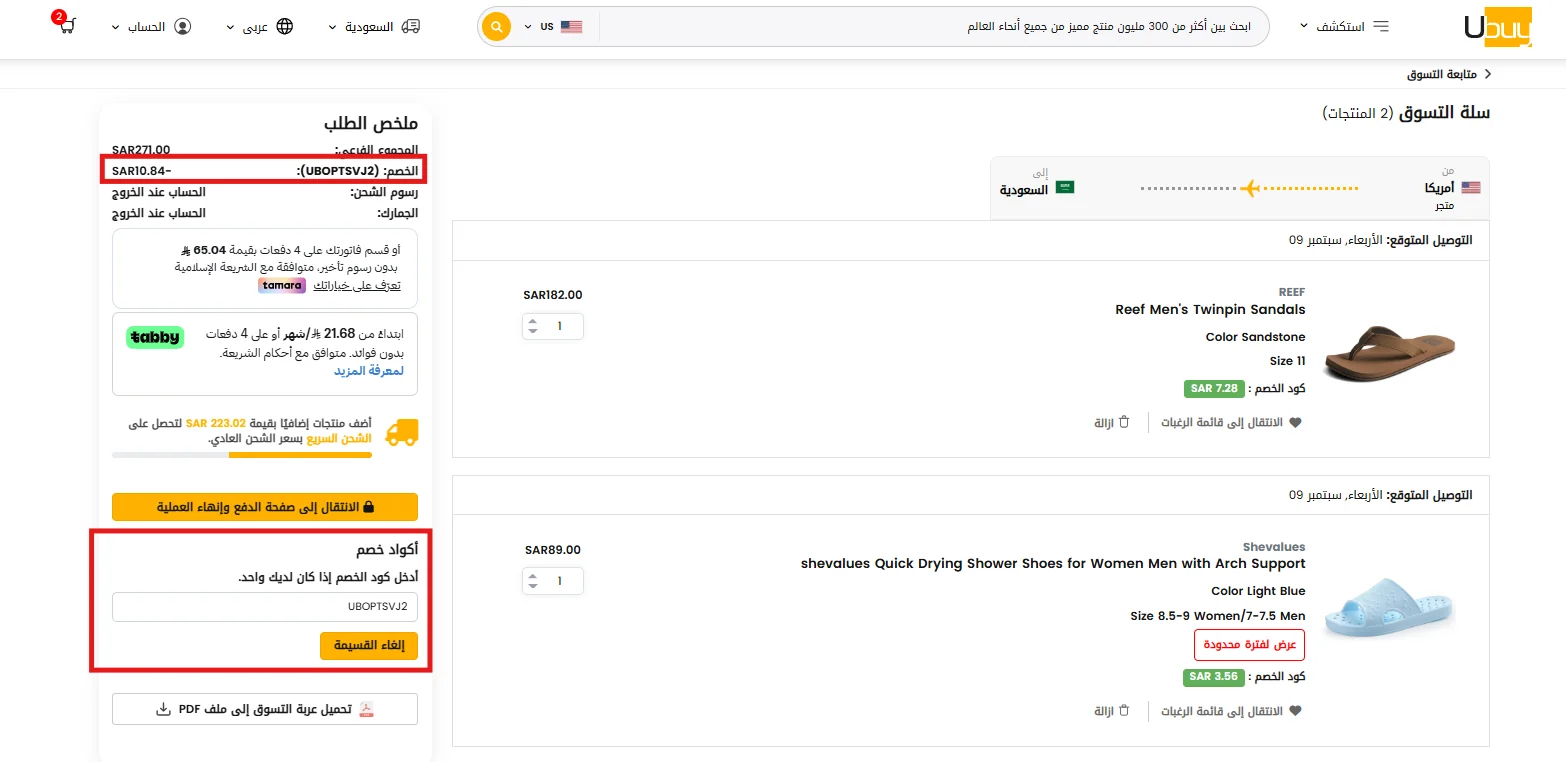The image size is (1566, 762).
Task: Decrease quantity of shevalues shower shoes
Action: point(533,586)
